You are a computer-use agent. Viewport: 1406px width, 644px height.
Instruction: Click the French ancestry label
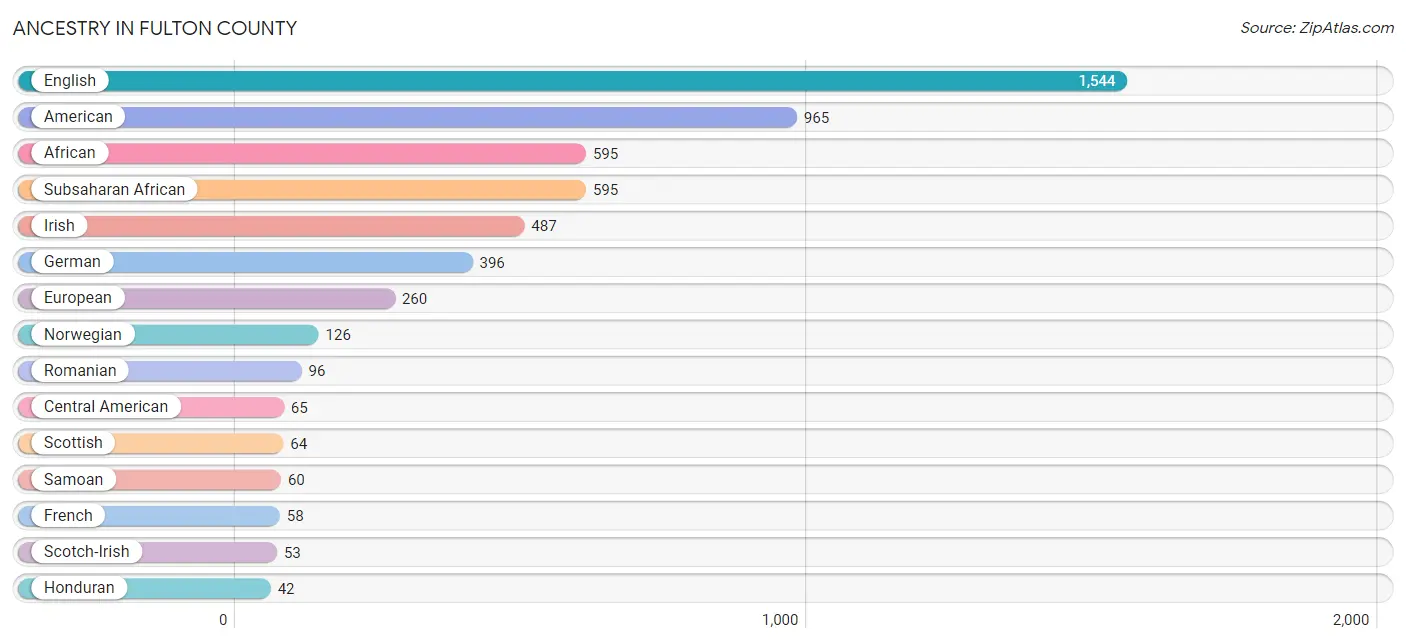point(68,516)
